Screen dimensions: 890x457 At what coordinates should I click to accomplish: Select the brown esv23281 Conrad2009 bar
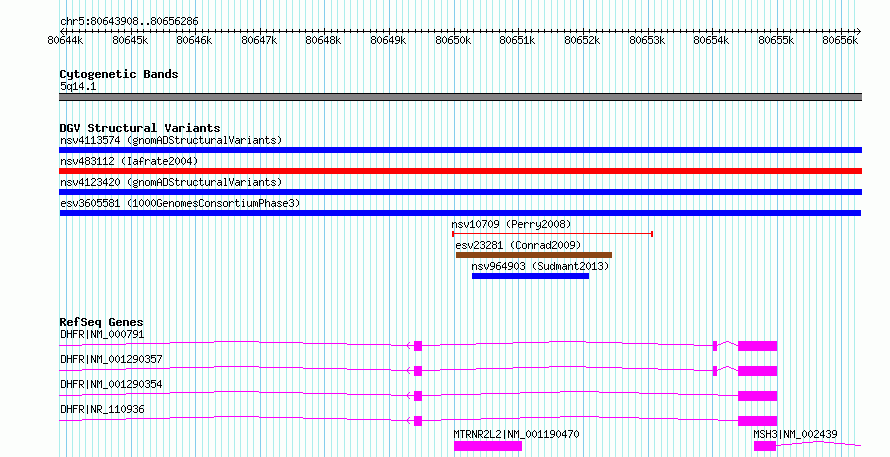534,255
